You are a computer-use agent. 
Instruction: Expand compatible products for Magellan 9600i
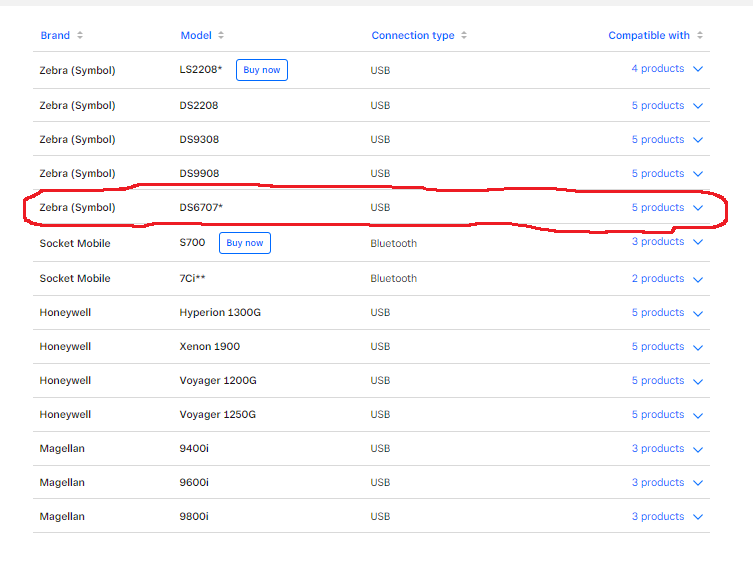coord(698,483)
